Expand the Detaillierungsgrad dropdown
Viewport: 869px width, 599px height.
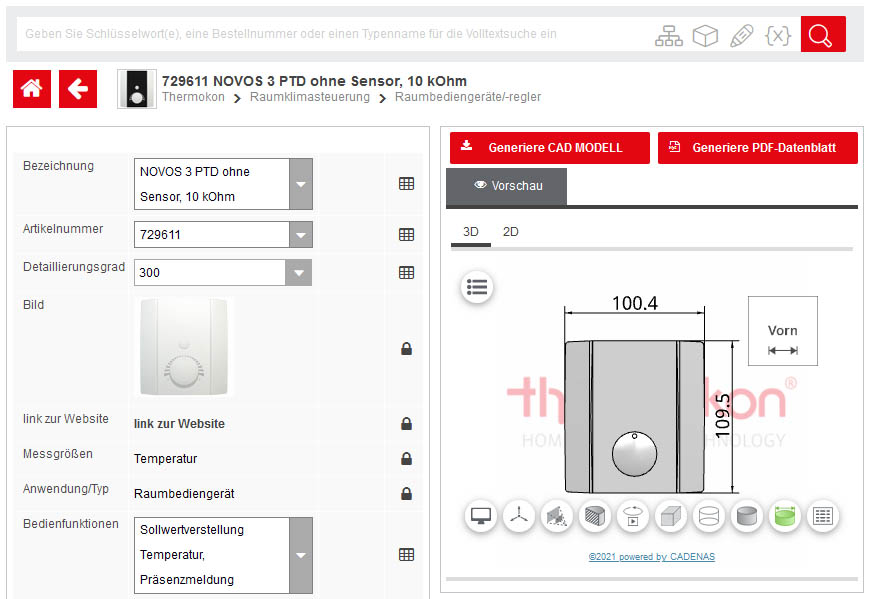click(300, 272)
